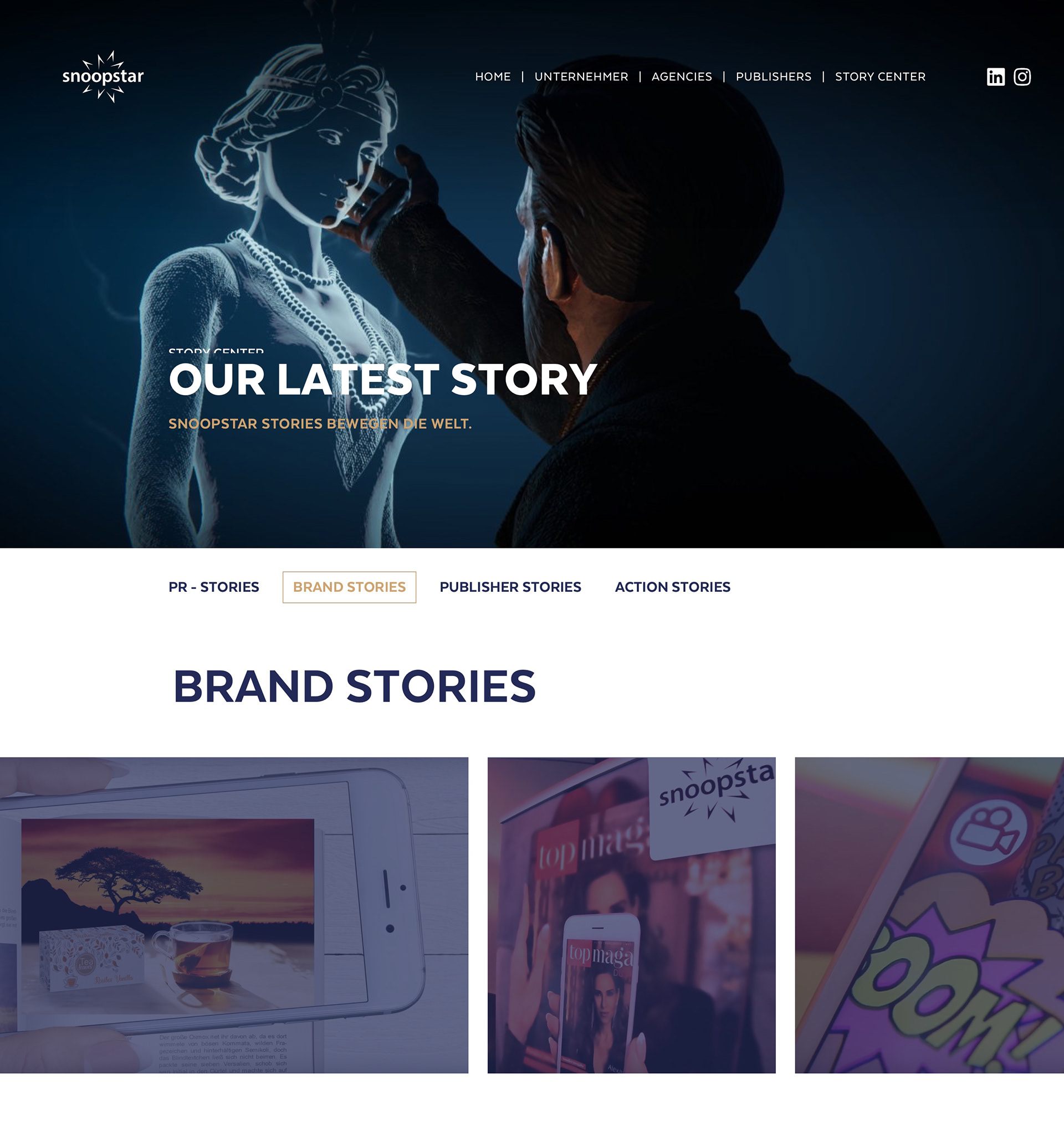Click SNOOPSTAR STORIES BEWEGEN DIE WELT subtitle

tap(320, 424)
